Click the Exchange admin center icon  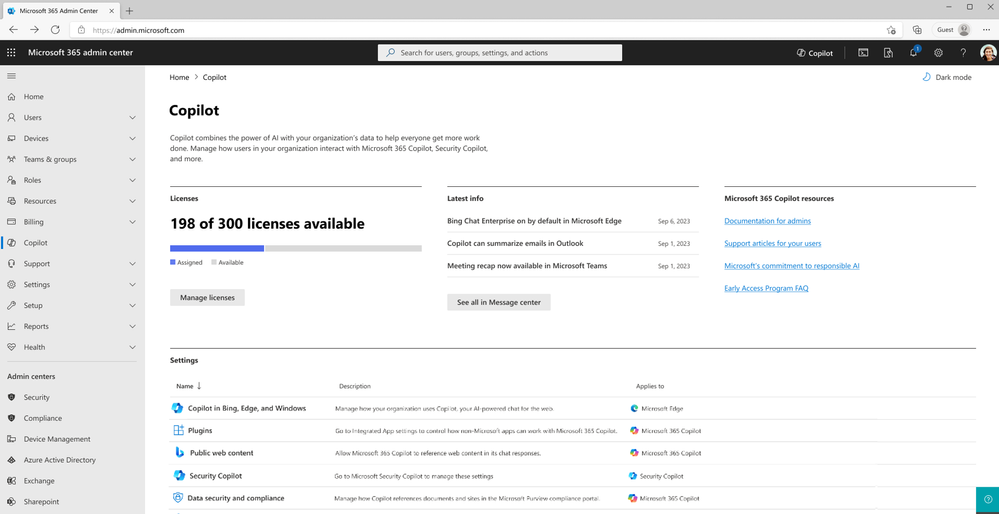11,481
